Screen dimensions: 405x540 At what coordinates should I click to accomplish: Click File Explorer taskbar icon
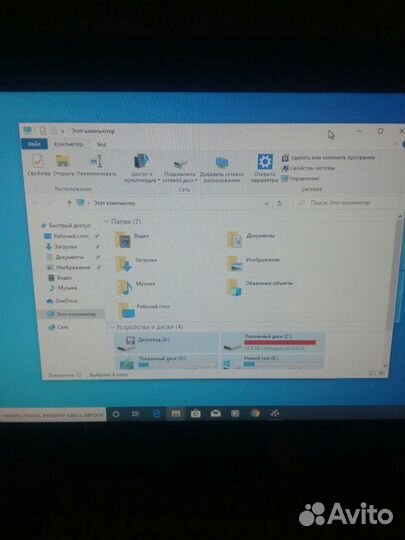tap(176, 413)
